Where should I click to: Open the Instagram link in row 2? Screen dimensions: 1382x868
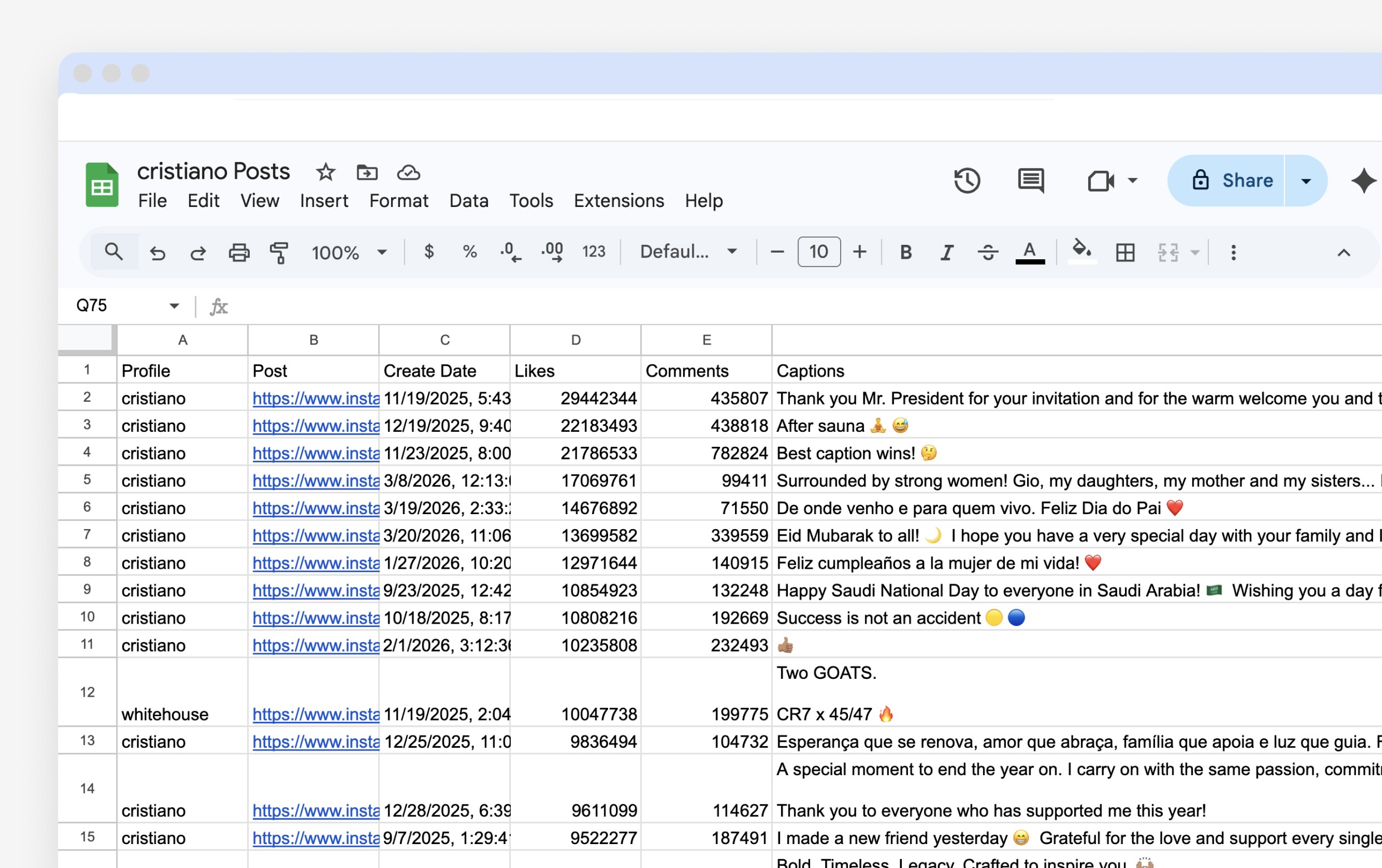(x=315, y=398)
